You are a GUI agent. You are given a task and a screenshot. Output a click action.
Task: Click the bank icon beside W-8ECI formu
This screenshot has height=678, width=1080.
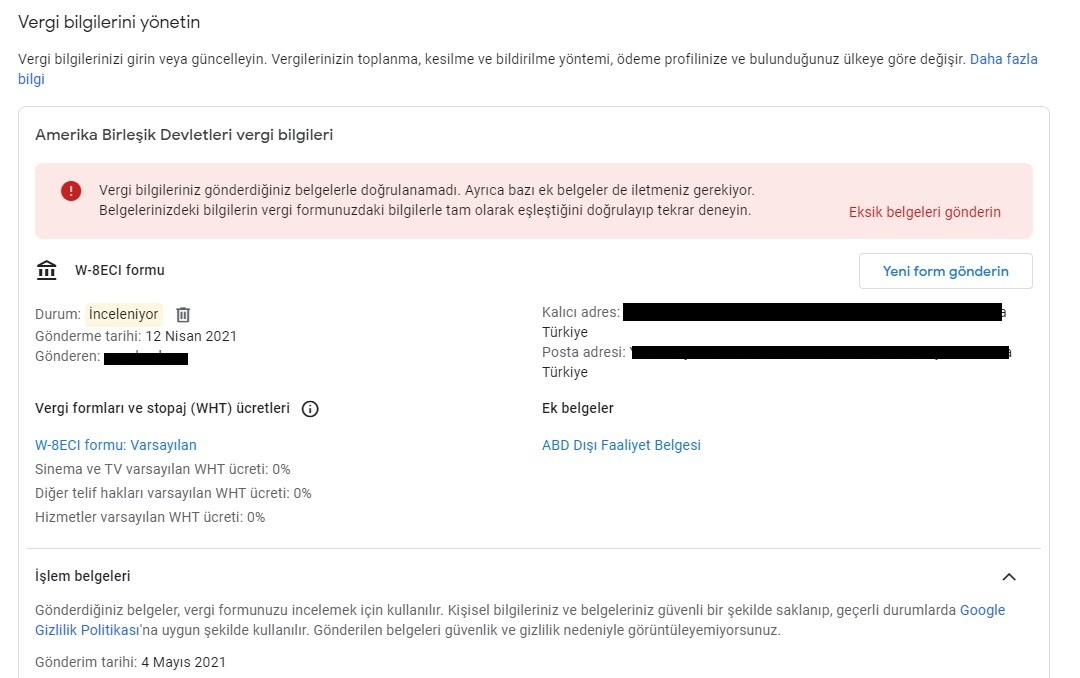click(47, 270)
